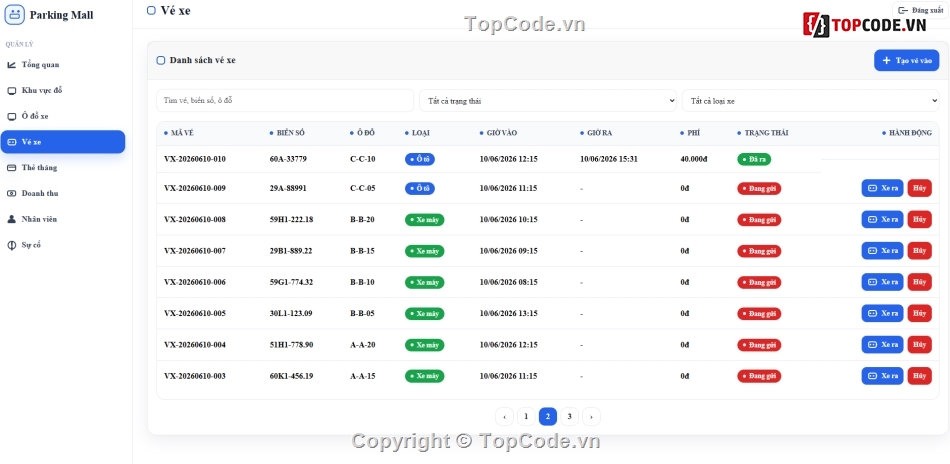Click plate number 60K1-456.19

291,376
